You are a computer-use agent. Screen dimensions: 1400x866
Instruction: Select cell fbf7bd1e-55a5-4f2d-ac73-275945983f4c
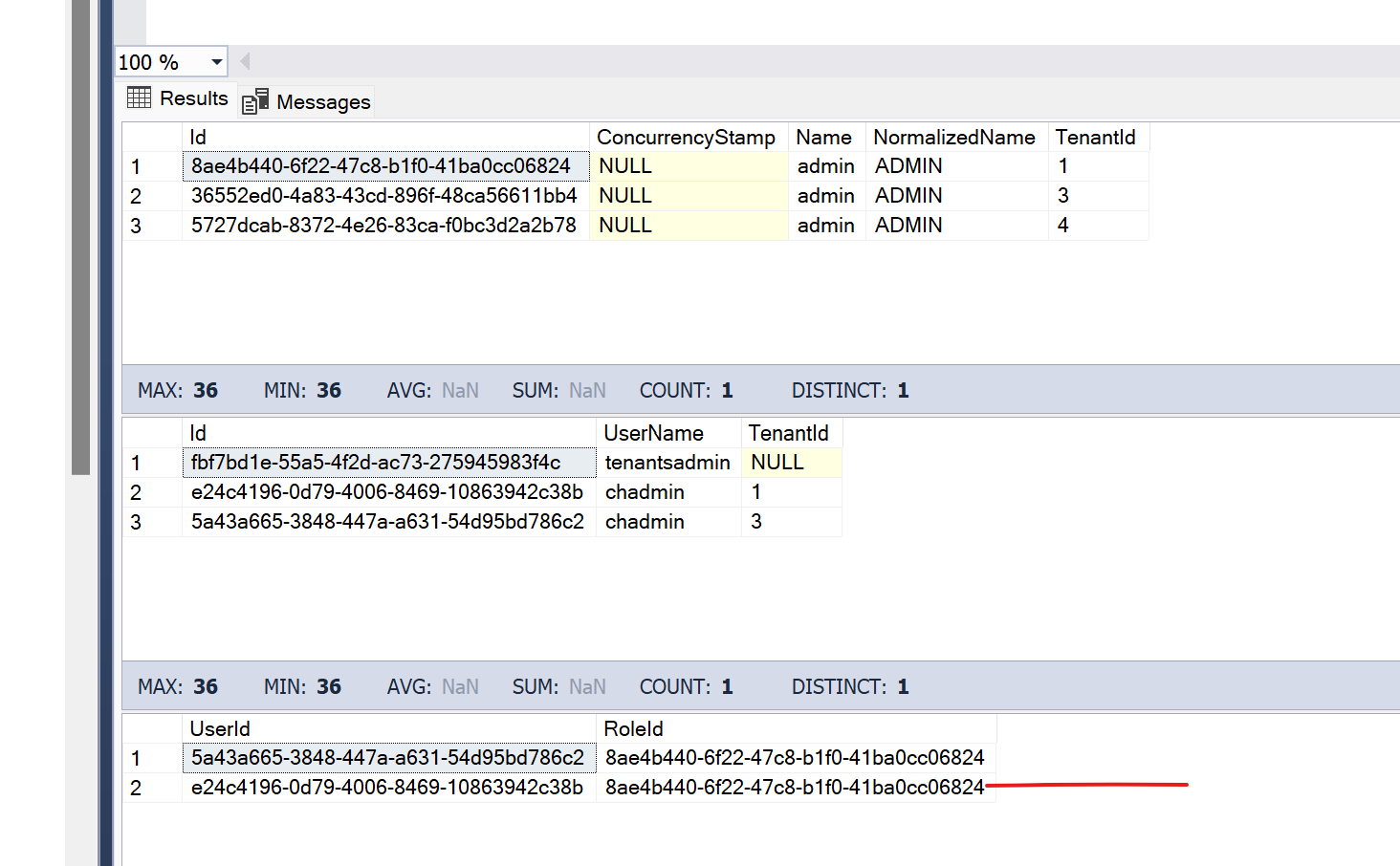point(389,463)
